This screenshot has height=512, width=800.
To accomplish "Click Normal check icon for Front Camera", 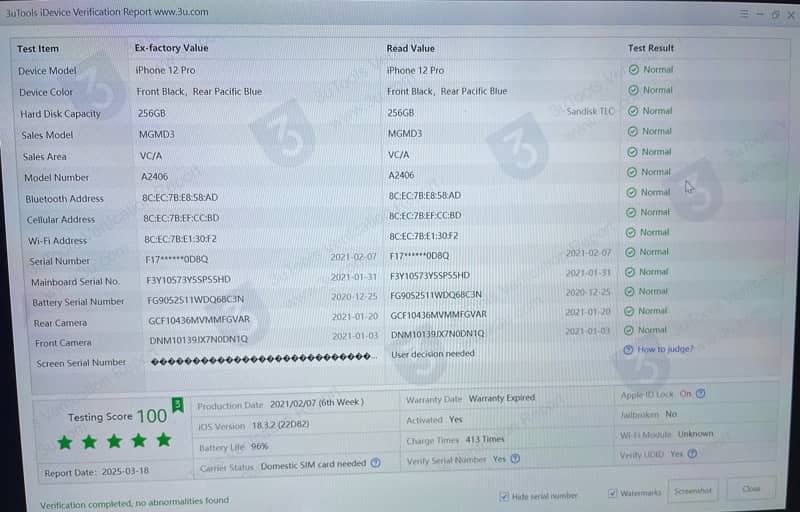I will (629, 330).
